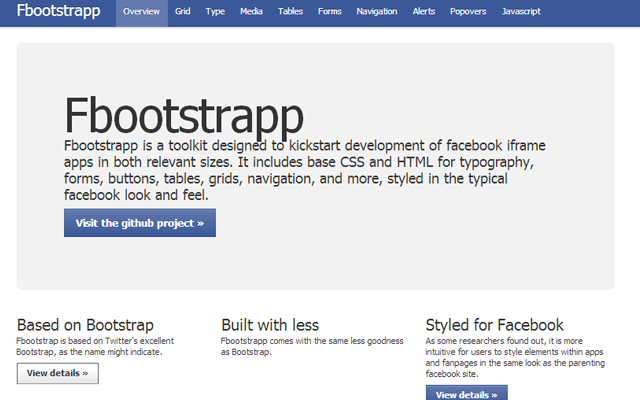Go to the Type section
The height and width of the screenshot is (400, 640).
pos(215,13)
